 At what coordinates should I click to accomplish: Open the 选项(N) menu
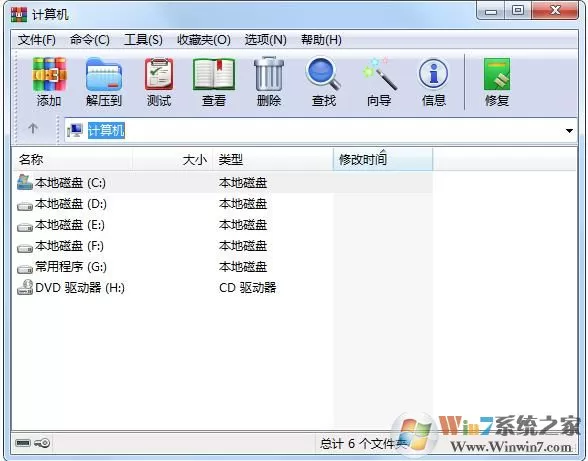(266, 40)
